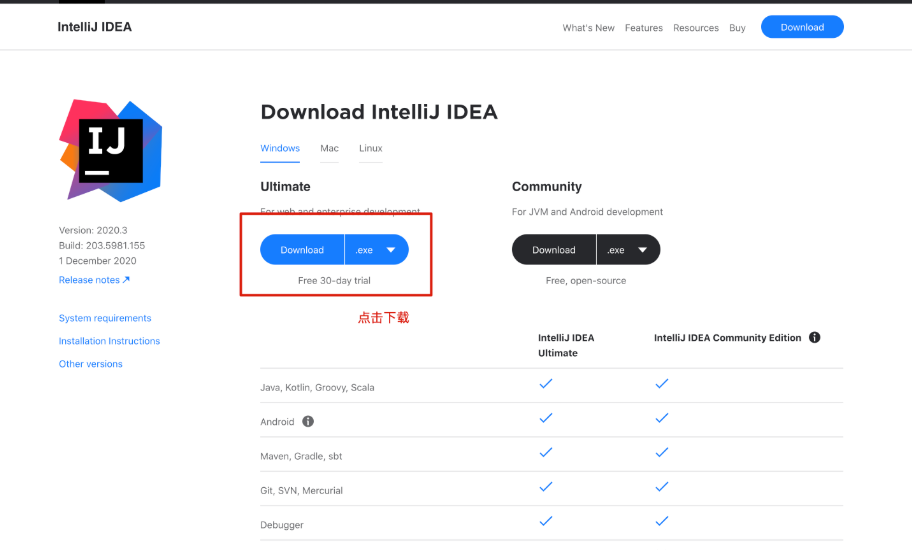Click Community checkmark in Java, Kotlin row

coord(661,384)
